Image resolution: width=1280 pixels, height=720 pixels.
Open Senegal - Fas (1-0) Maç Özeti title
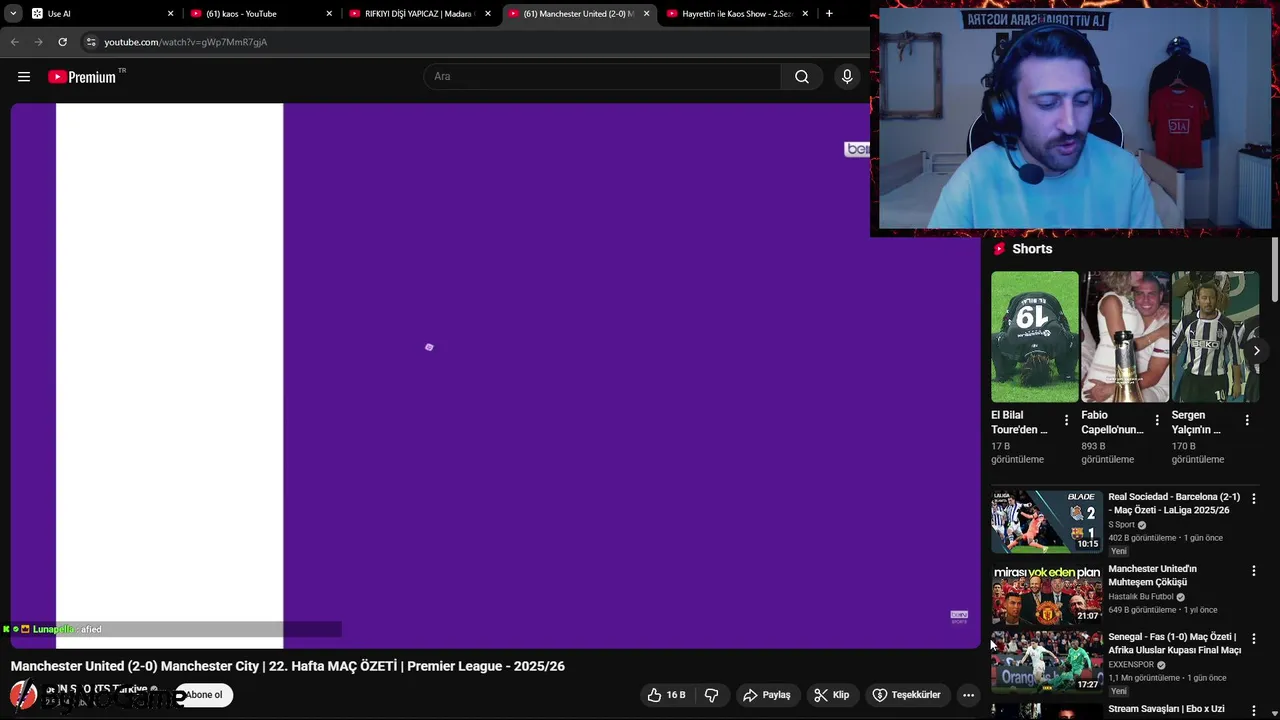(x=1175, y=643)
